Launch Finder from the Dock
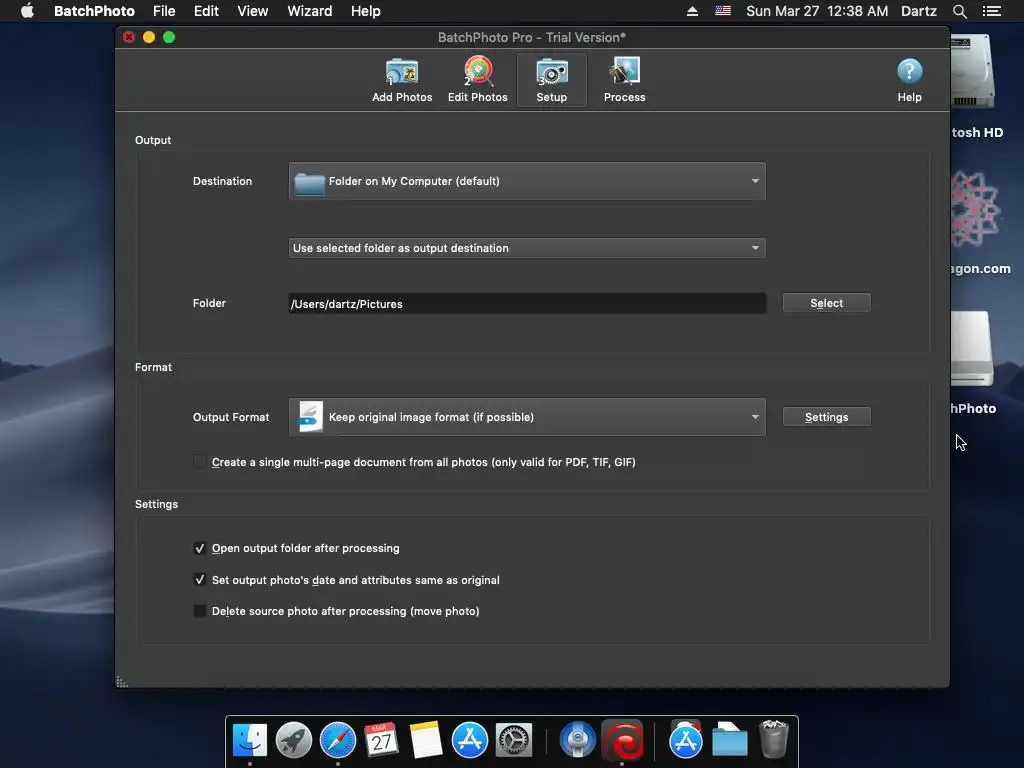1024x768 pixels. pyautogui.click(x=249, y=741)
